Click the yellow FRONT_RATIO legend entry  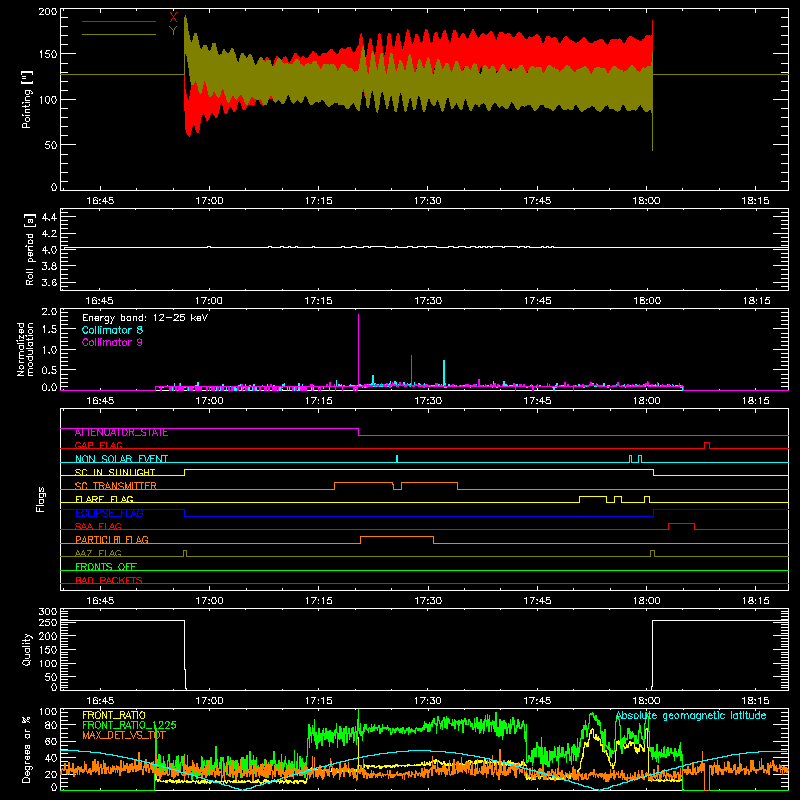point(114,716)
